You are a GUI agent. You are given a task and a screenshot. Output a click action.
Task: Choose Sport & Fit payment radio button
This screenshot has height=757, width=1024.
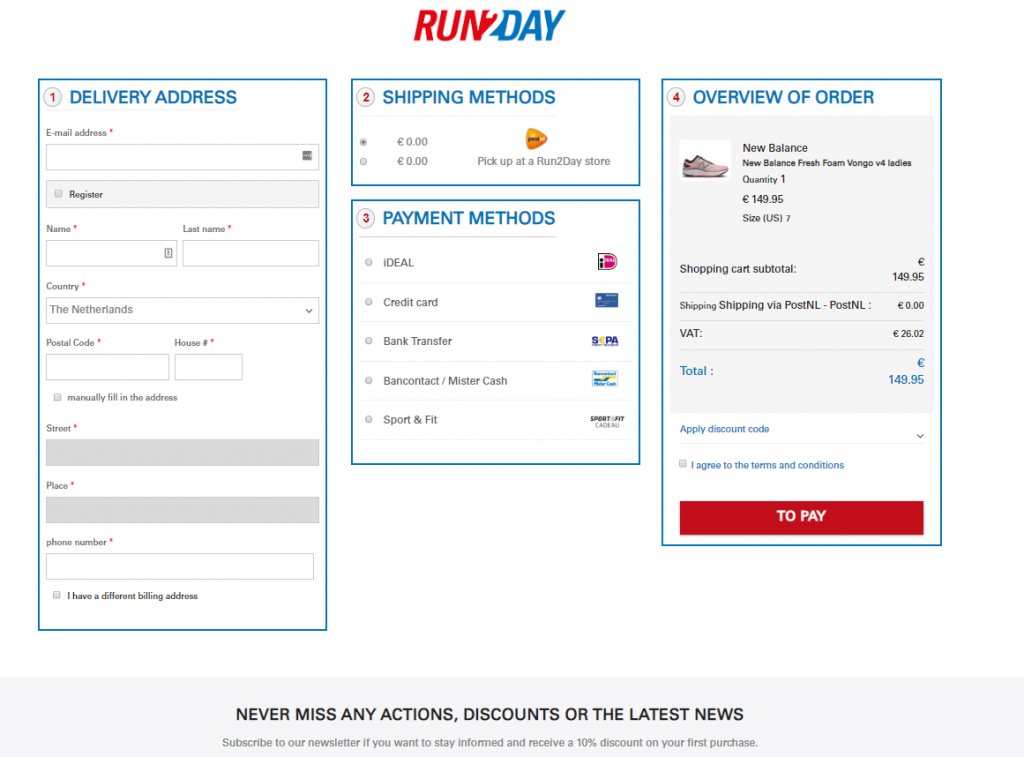click(x=369, y=419)
